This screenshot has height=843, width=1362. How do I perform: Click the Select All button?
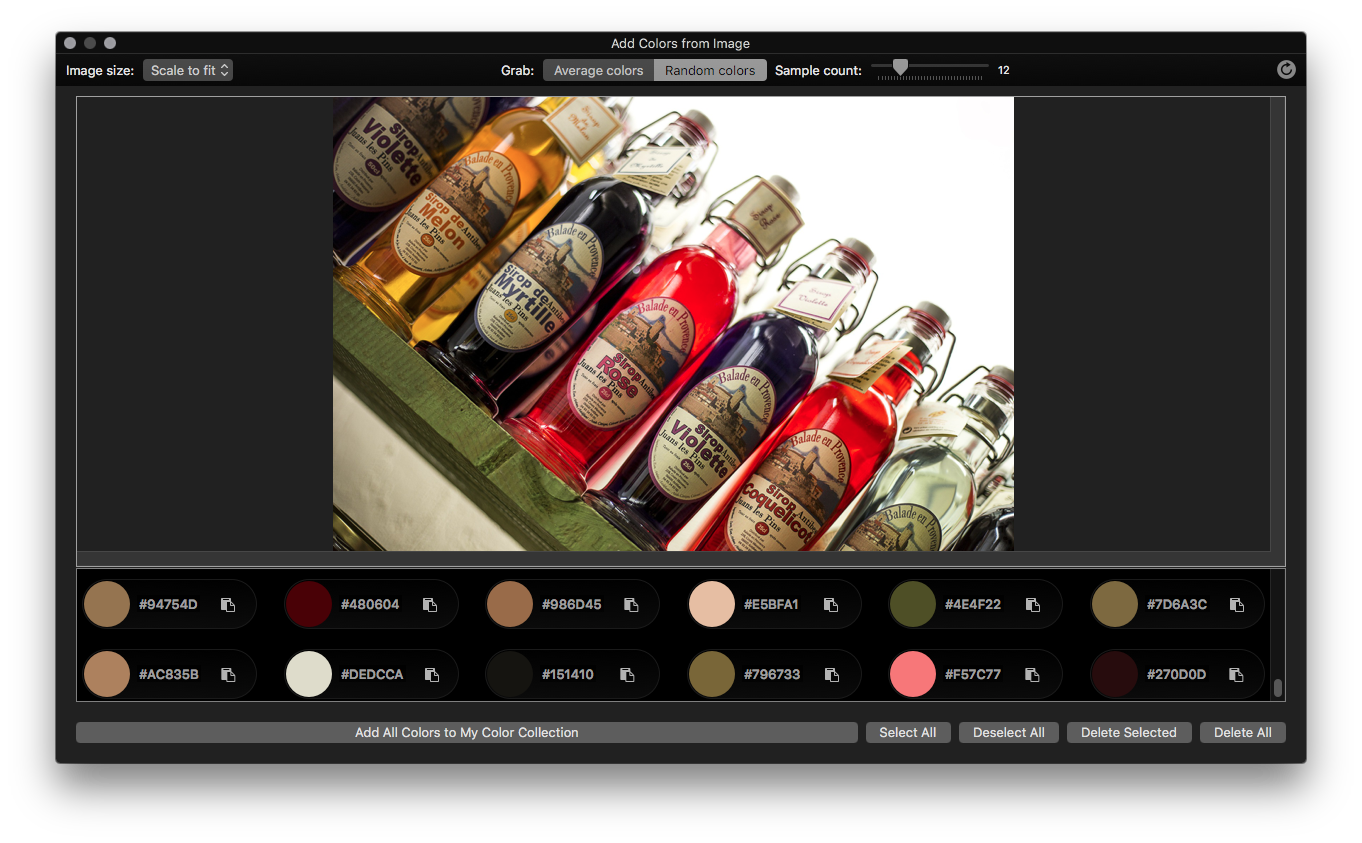pos(908,733)
